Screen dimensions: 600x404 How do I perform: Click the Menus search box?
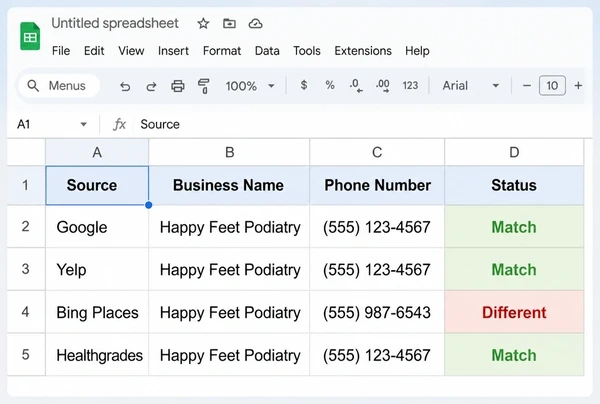(x=59, y=86)
